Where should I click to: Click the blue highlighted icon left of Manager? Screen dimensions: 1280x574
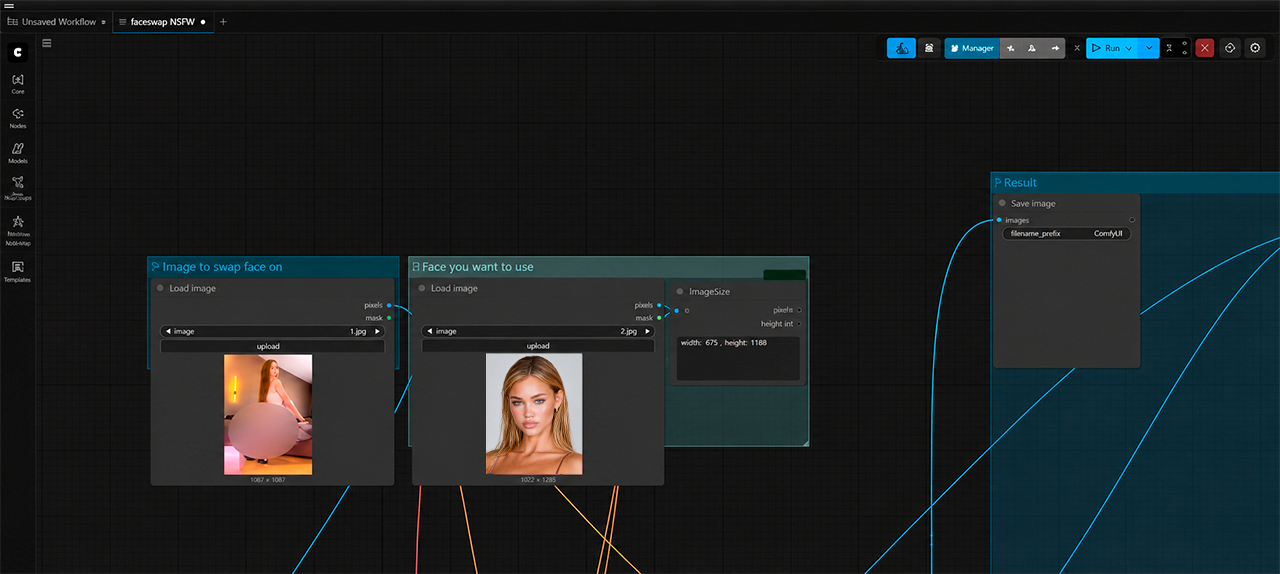[x=901, y=48]
